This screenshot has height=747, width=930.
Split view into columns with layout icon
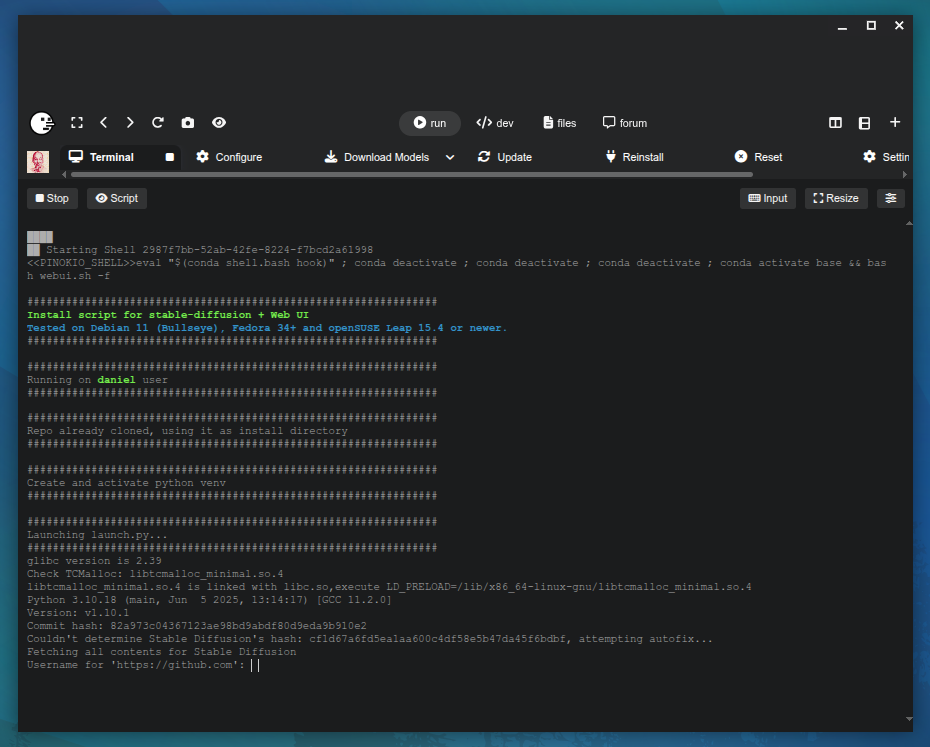point(835,123)
